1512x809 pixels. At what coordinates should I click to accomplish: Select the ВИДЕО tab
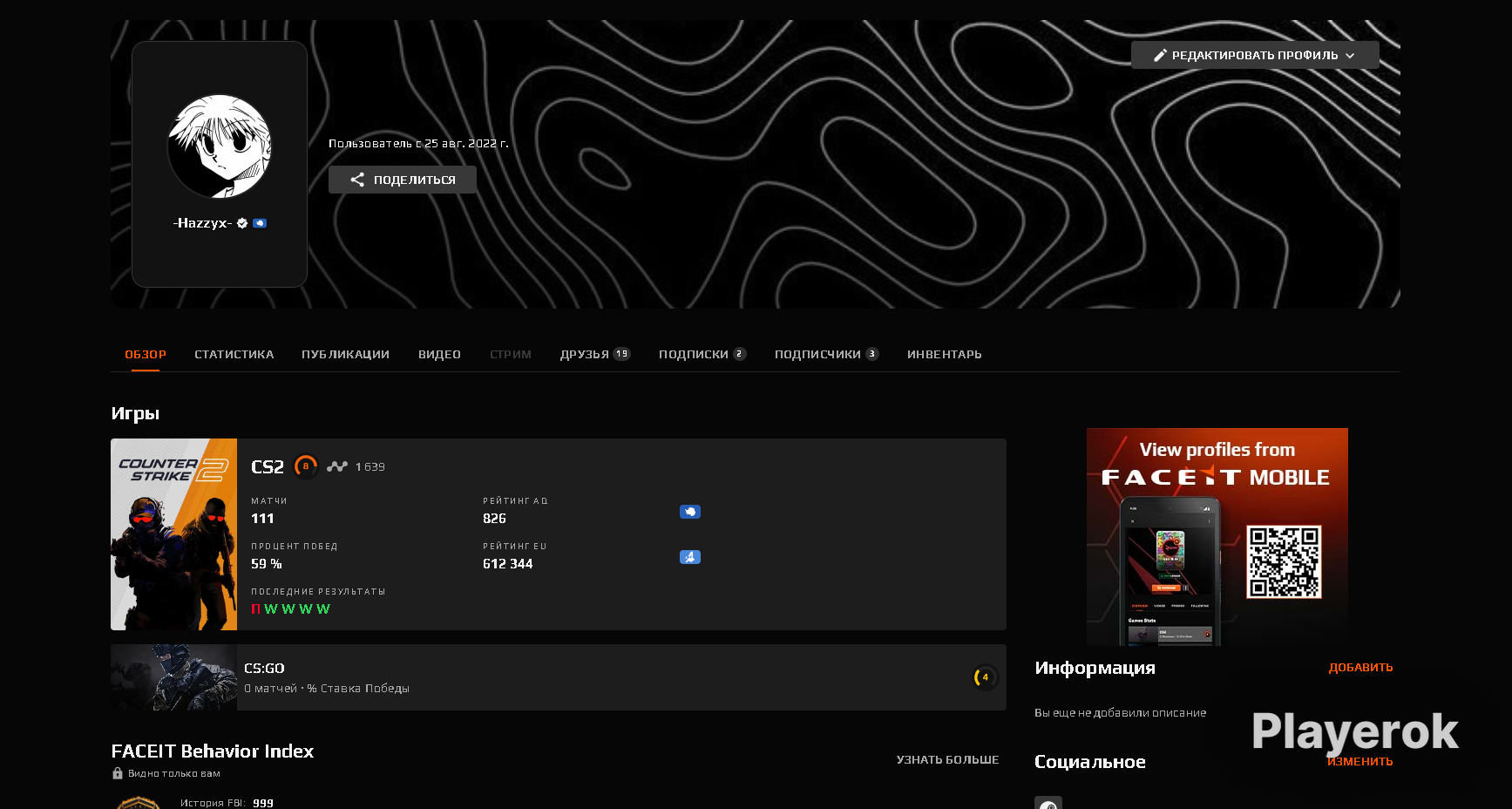click(x=439, y=354)
